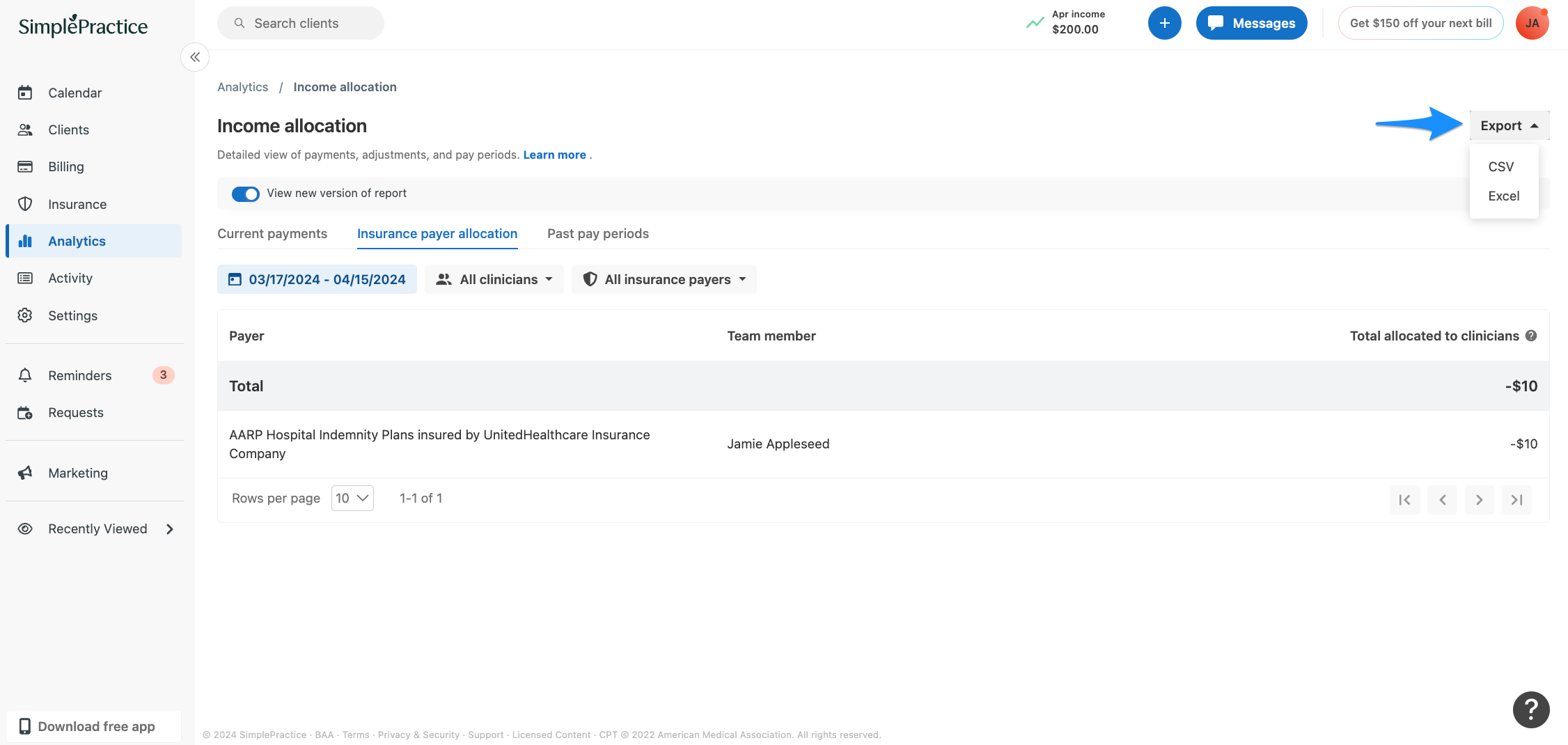Click the Clients people icon
Image resolution: width=1568 pixels, height=745 pixels.
(25, 130)
